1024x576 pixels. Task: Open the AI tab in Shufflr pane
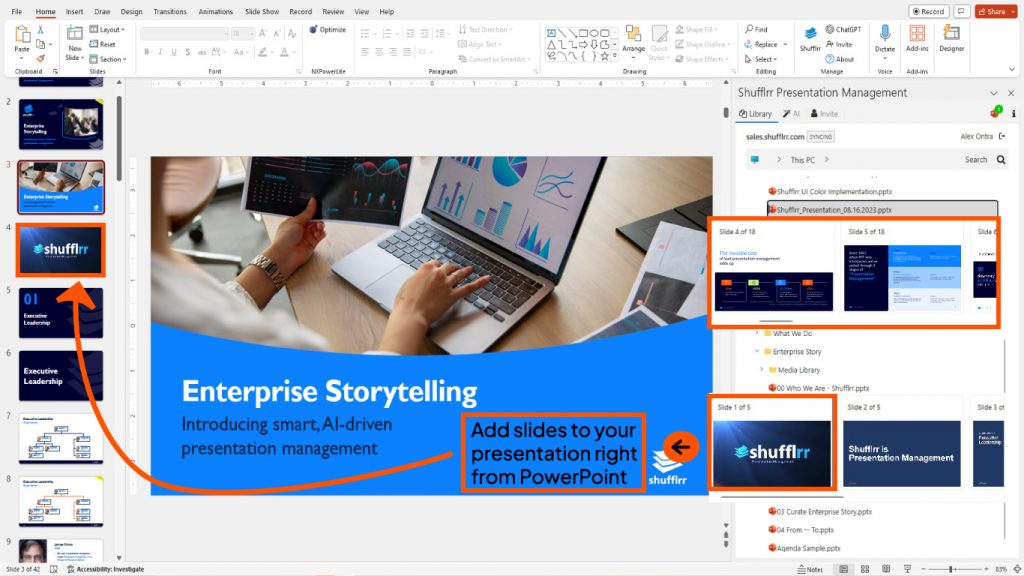(x=791, y=114)
